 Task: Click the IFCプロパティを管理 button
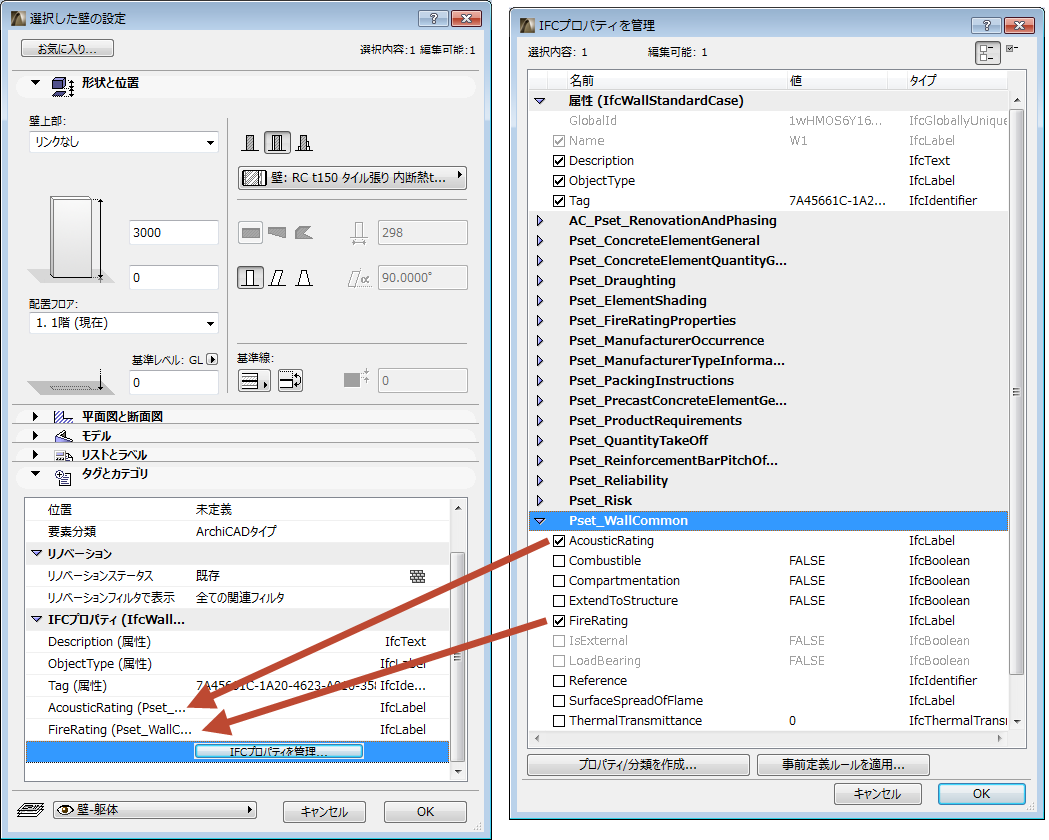[278, 752]
